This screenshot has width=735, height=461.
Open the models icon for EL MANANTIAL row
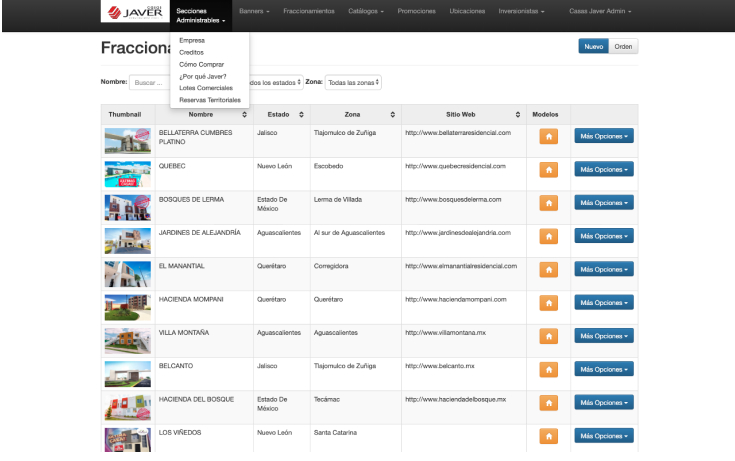click(x=548, y=270)
